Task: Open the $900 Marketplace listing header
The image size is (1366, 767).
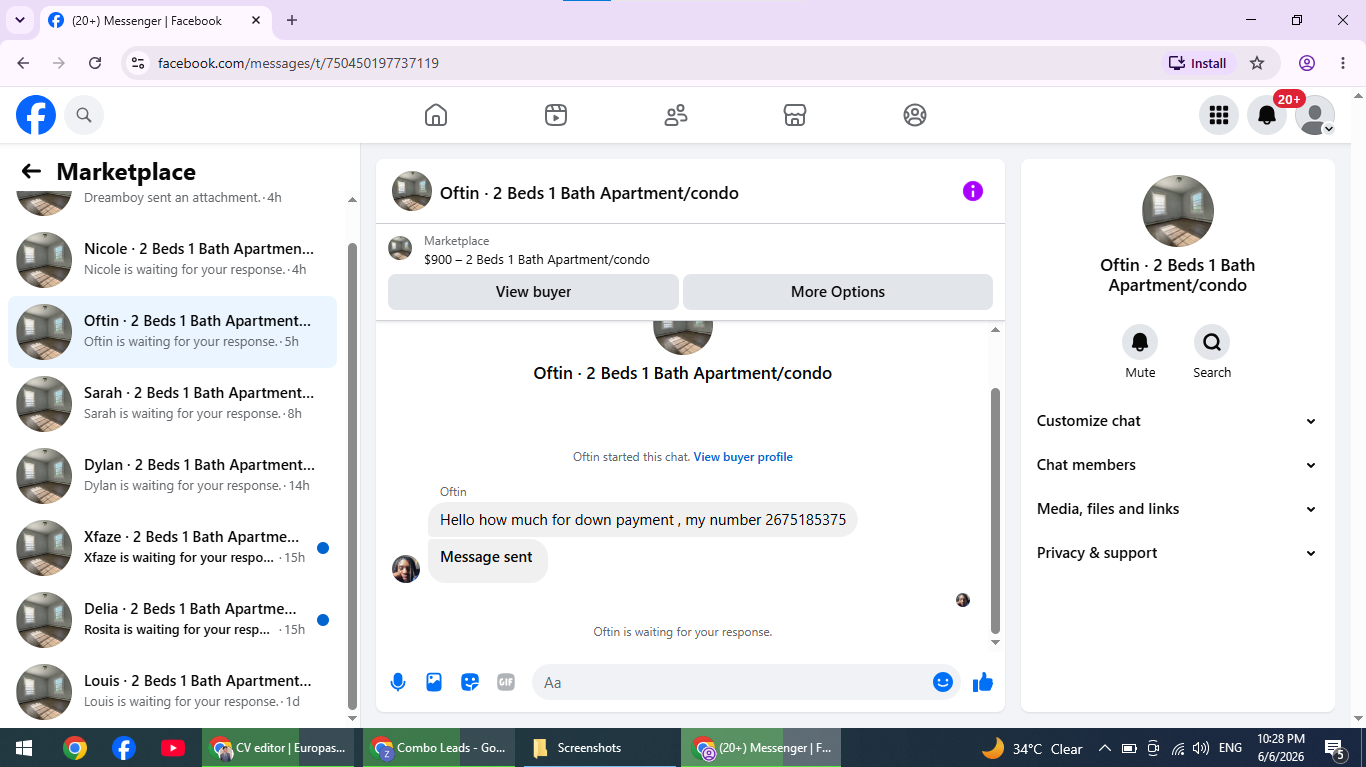Action: pyautogui.click(x=690, y=250)
